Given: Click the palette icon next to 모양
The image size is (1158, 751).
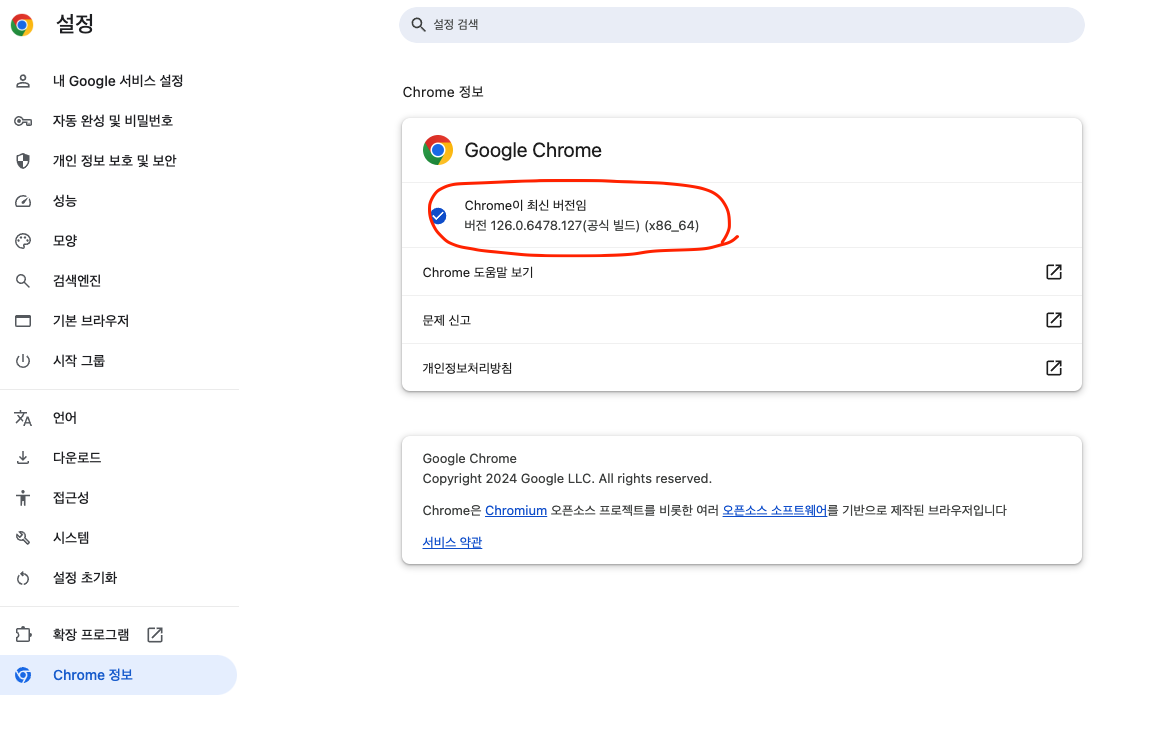Looking at the screenshot, I should pyautogui.click(x=23, y=241).
